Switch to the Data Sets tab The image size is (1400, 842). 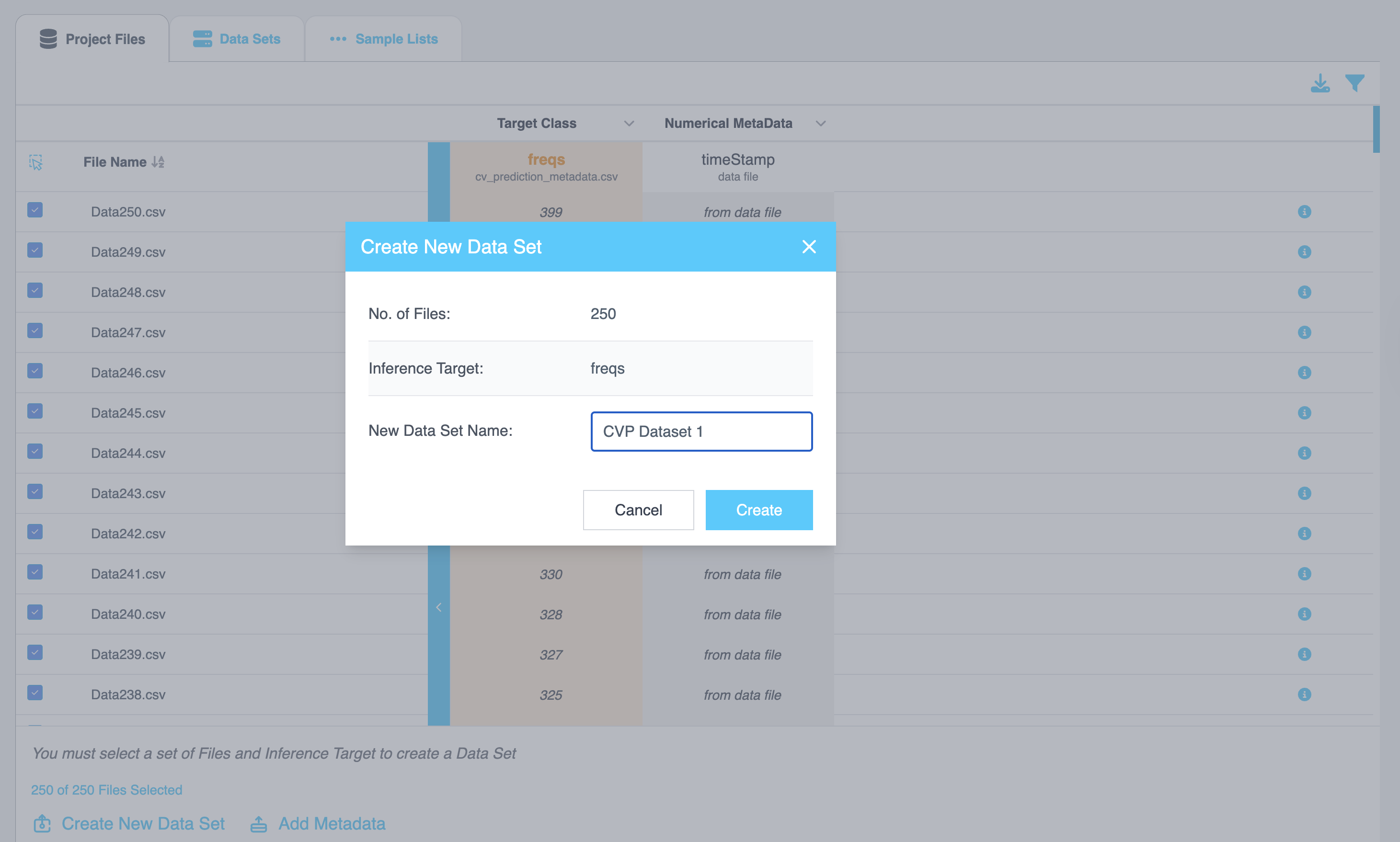coord(237,39)
